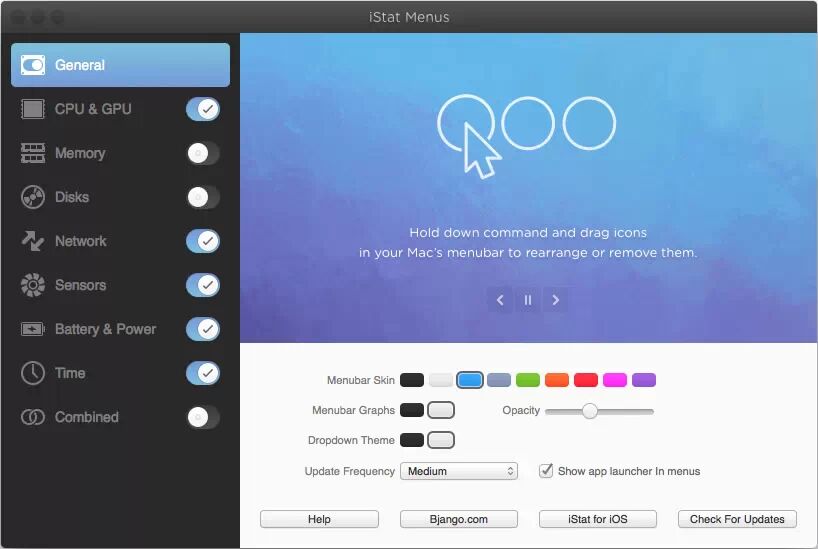Switch off the Time toggle
This screenshot has width=818, height=549.
click(203, 373)
